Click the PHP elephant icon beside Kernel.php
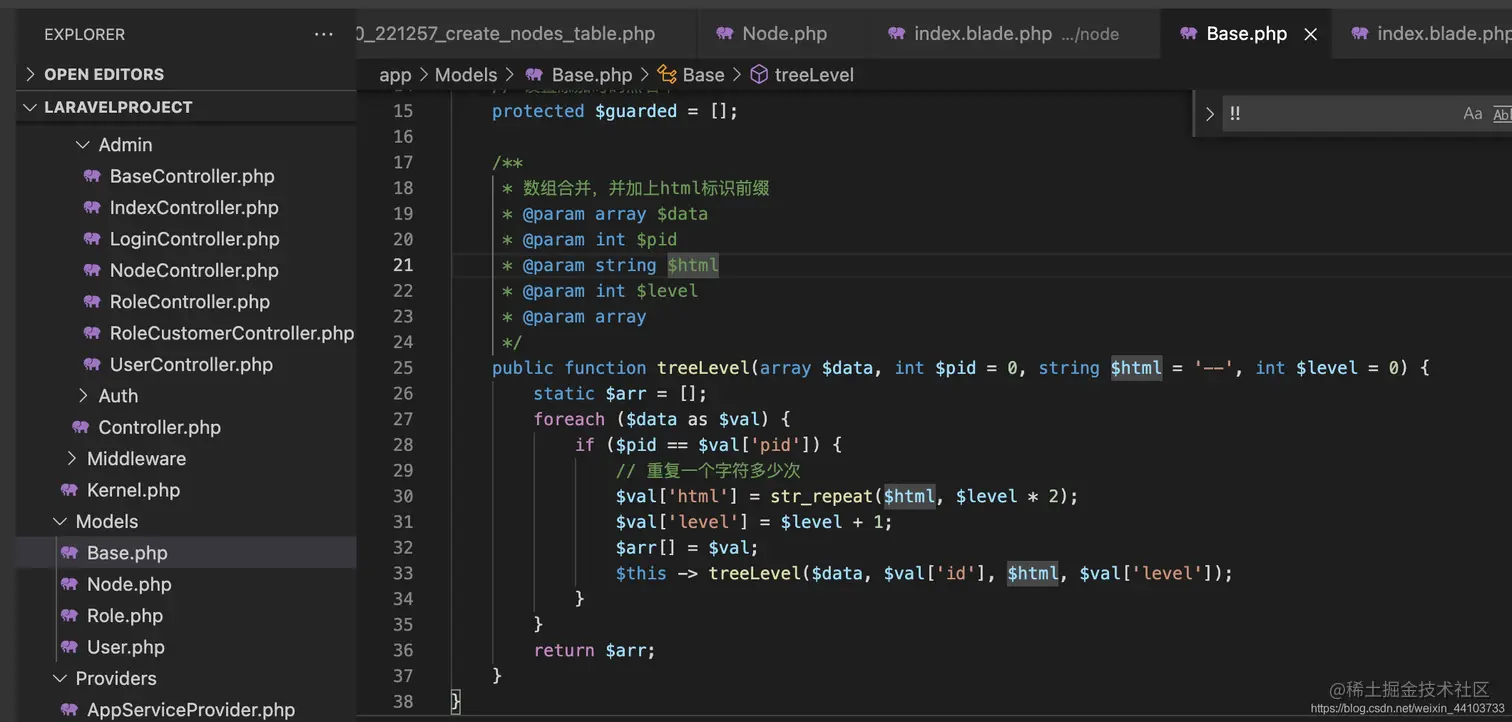 (x=69, y=490)
